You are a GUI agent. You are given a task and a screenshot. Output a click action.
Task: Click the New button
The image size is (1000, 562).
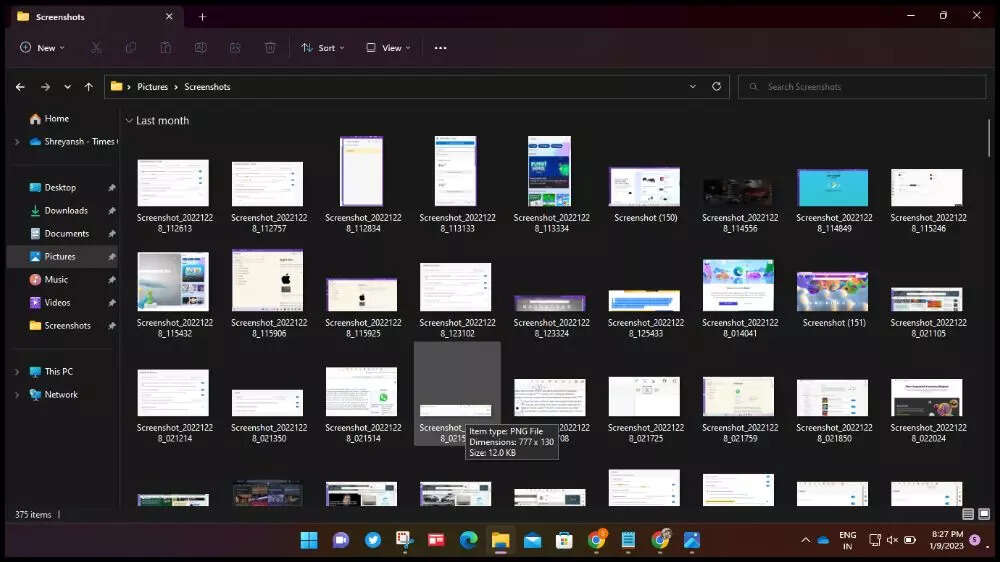coord(42,47)
